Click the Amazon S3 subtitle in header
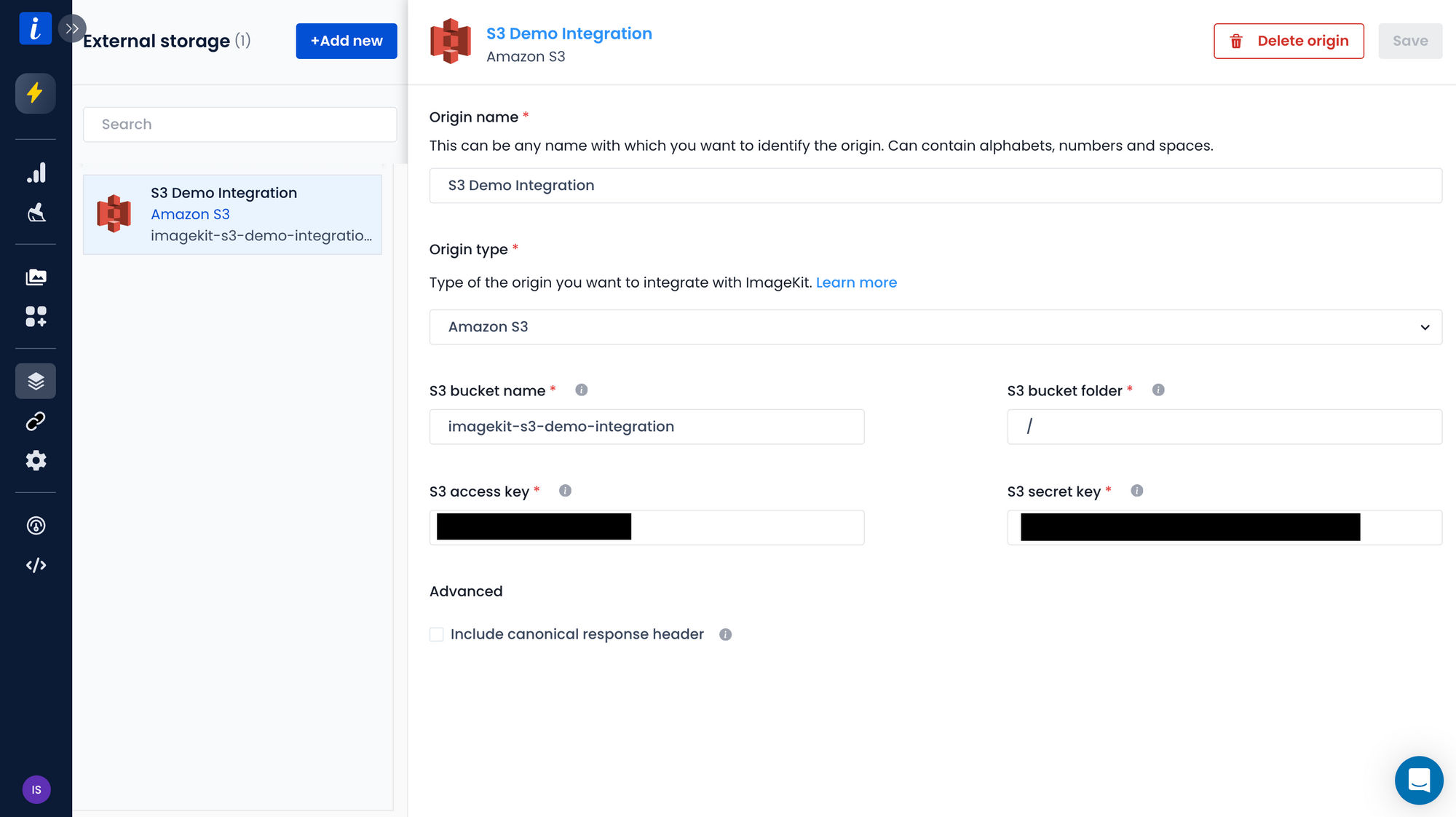This screenshot has width=1456, height=817. 526,57
